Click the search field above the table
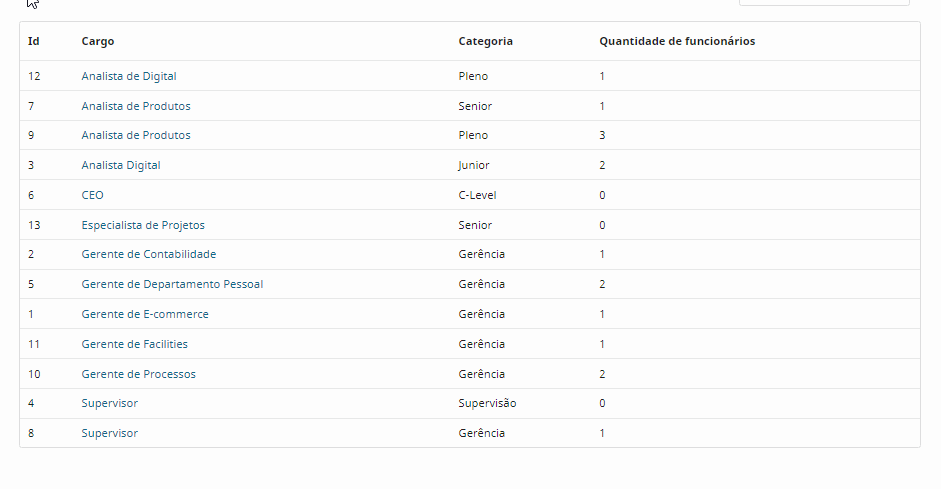 click(824, 2)
